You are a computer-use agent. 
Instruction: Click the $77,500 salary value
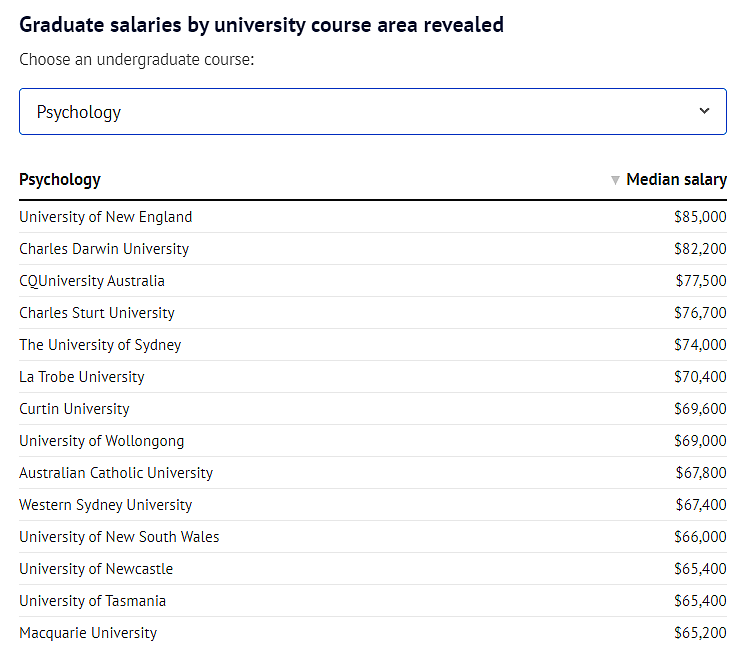click(701, 281)
